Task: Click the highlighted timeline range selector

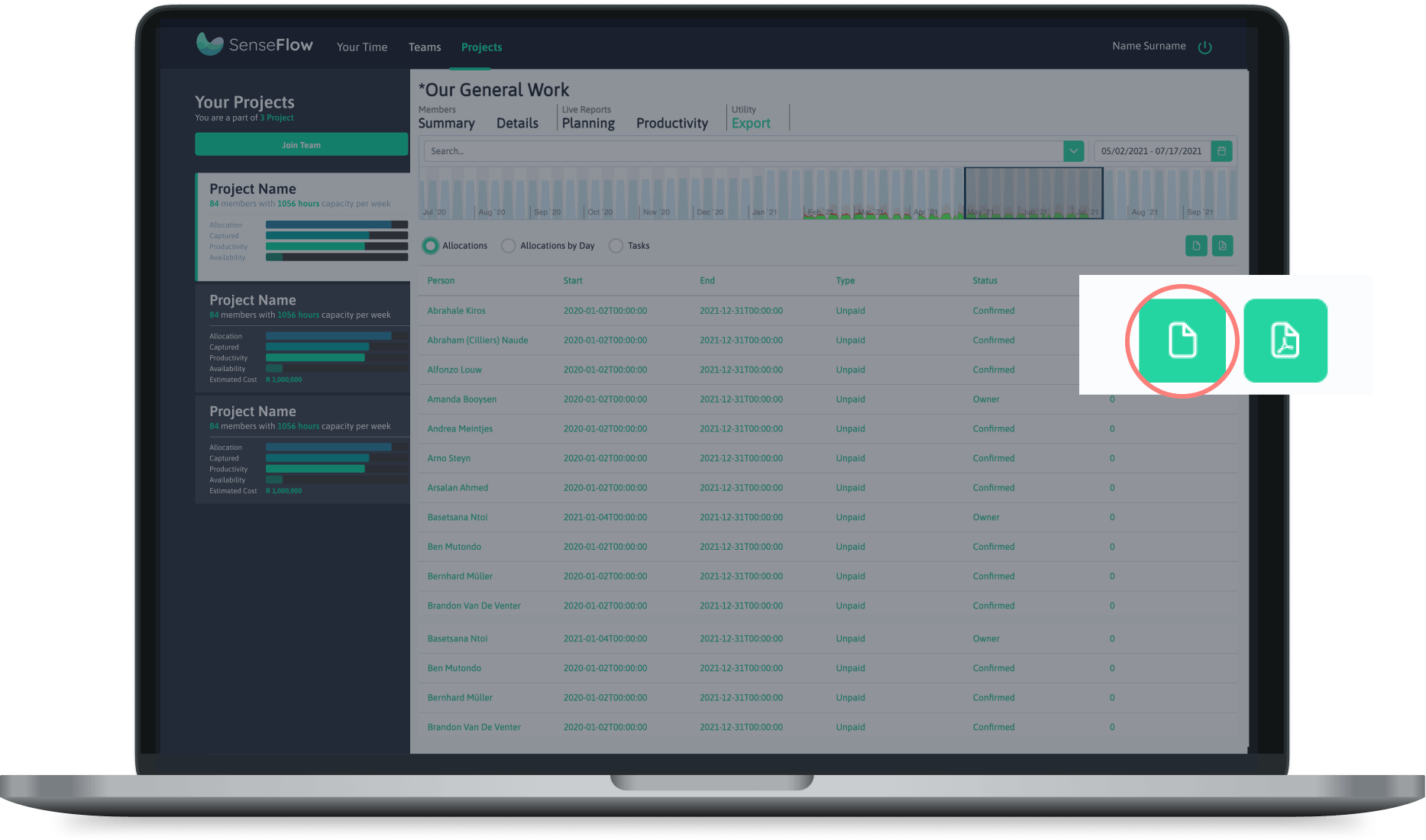Action: click(x=1033, y=192)
